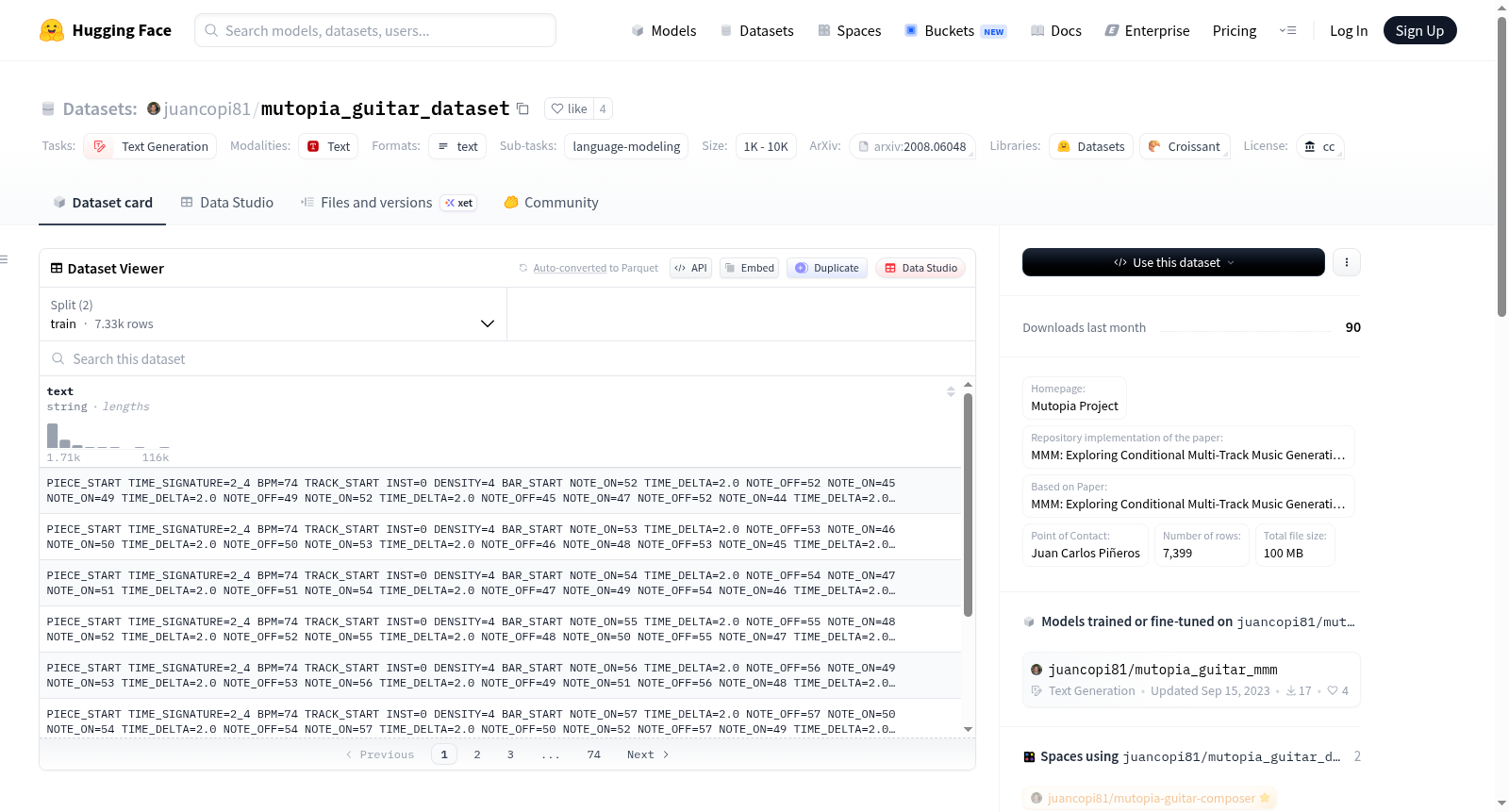Click the heart like button
The height and width of the screenshot is (812, 1509).
pos(569,108)
